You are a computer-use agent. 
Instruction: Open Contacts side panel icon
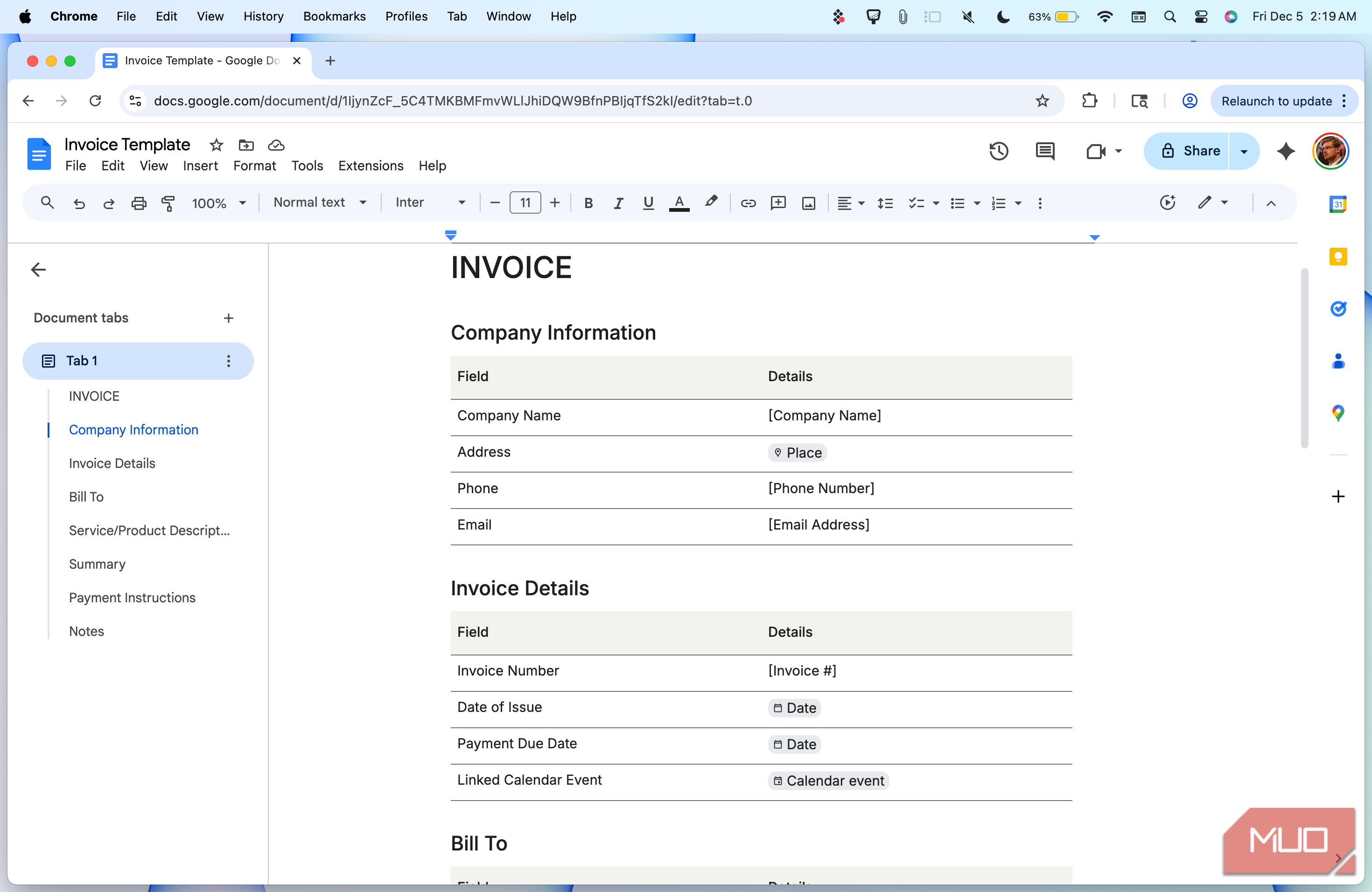(1337, 361)
